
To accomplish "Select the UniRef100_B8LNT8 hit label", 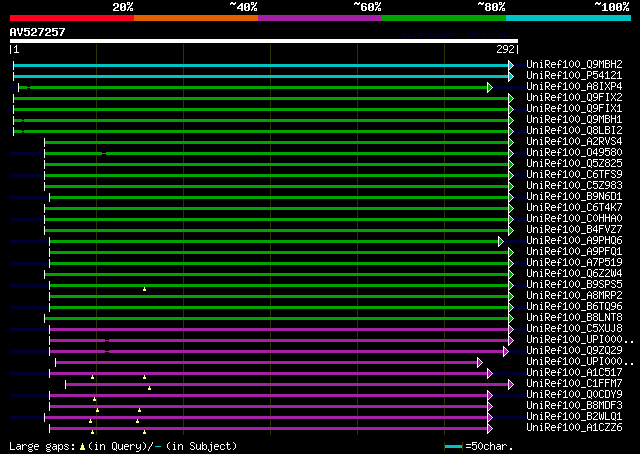I will pos(574,318).
